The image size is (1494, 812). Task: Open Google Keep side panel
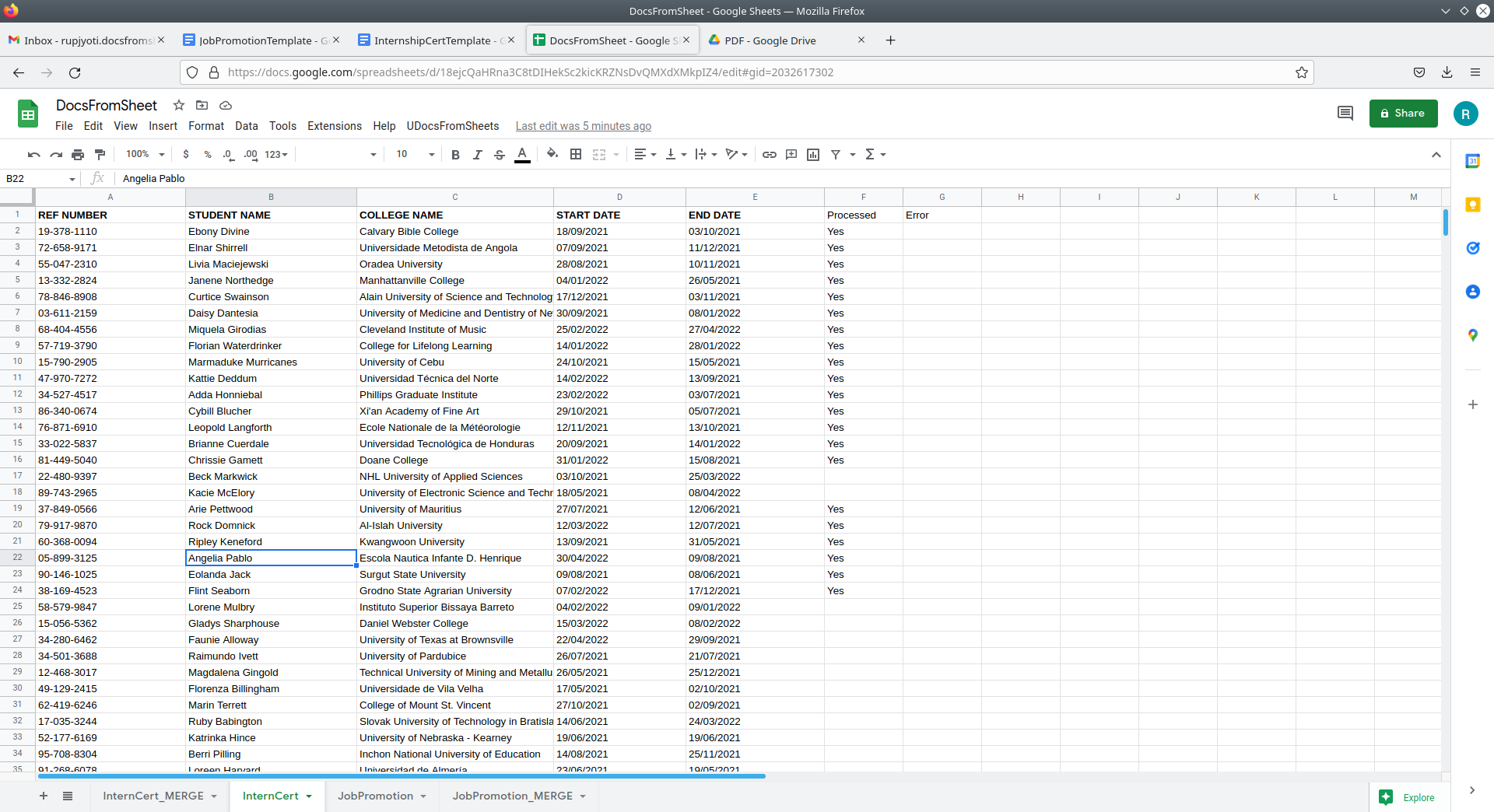click(1472, 205)
